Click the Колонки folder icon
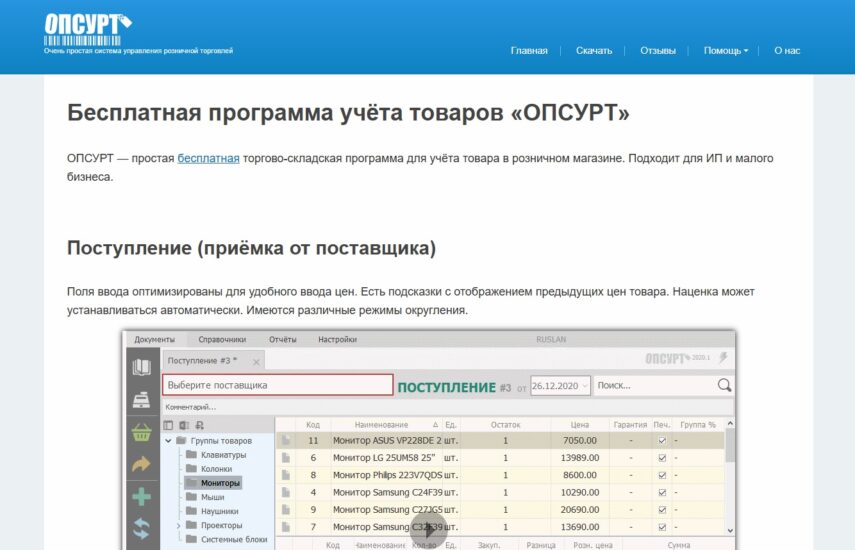 point(191,468)
